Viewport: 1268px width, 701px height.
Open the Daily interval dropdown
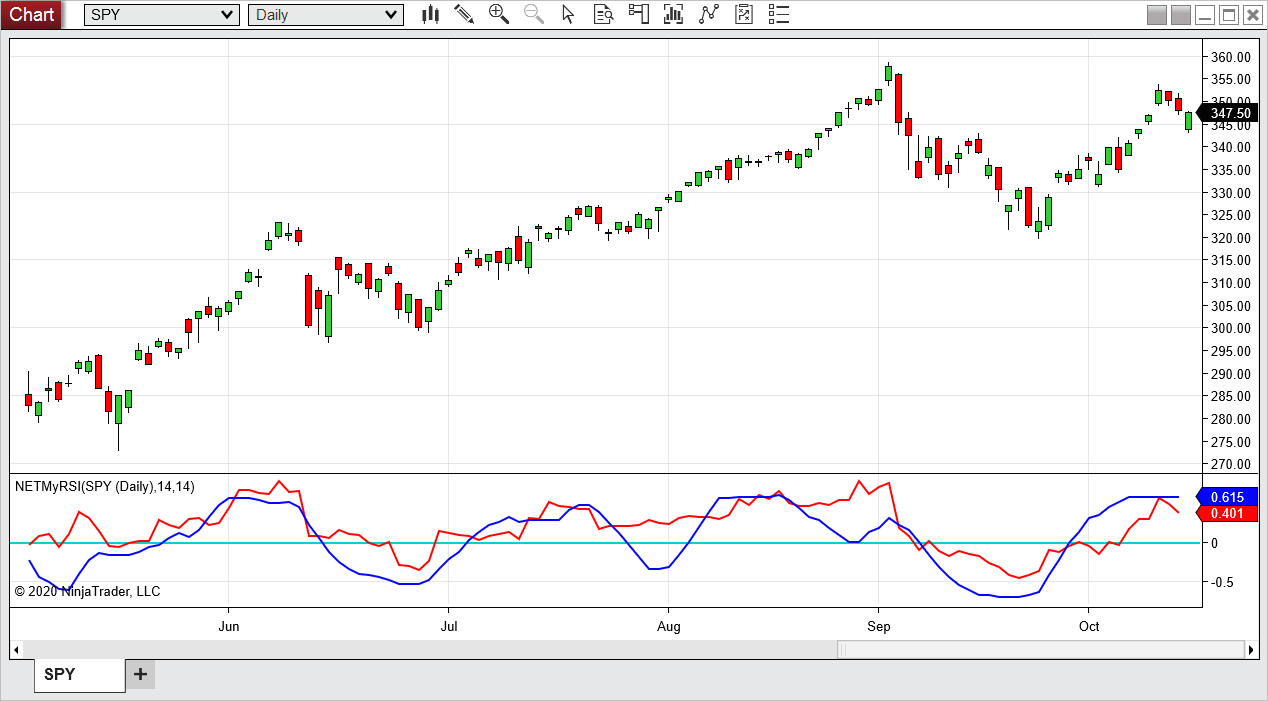tap(326, 15)
